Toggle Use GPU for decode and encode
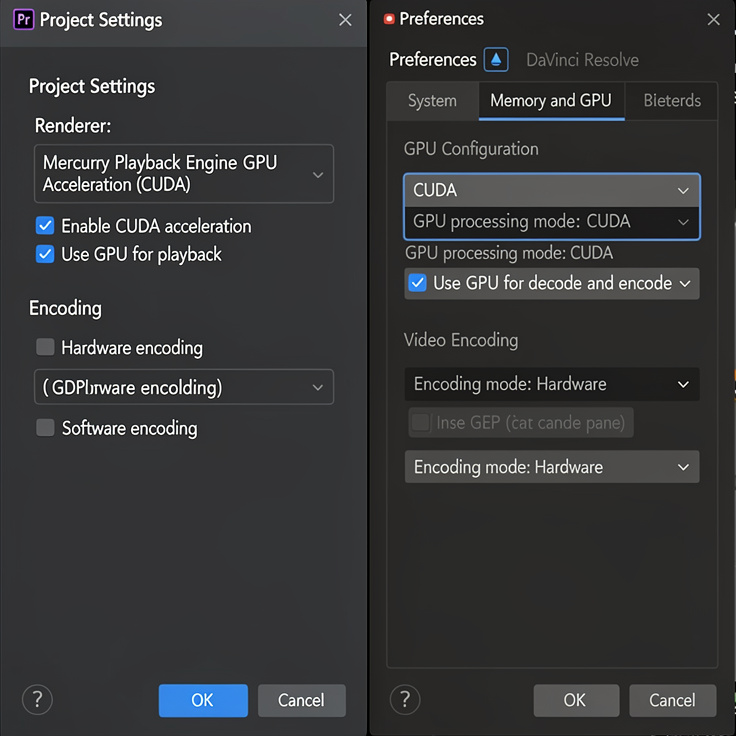This screenshot has height=736, width=736. [418, 284]
